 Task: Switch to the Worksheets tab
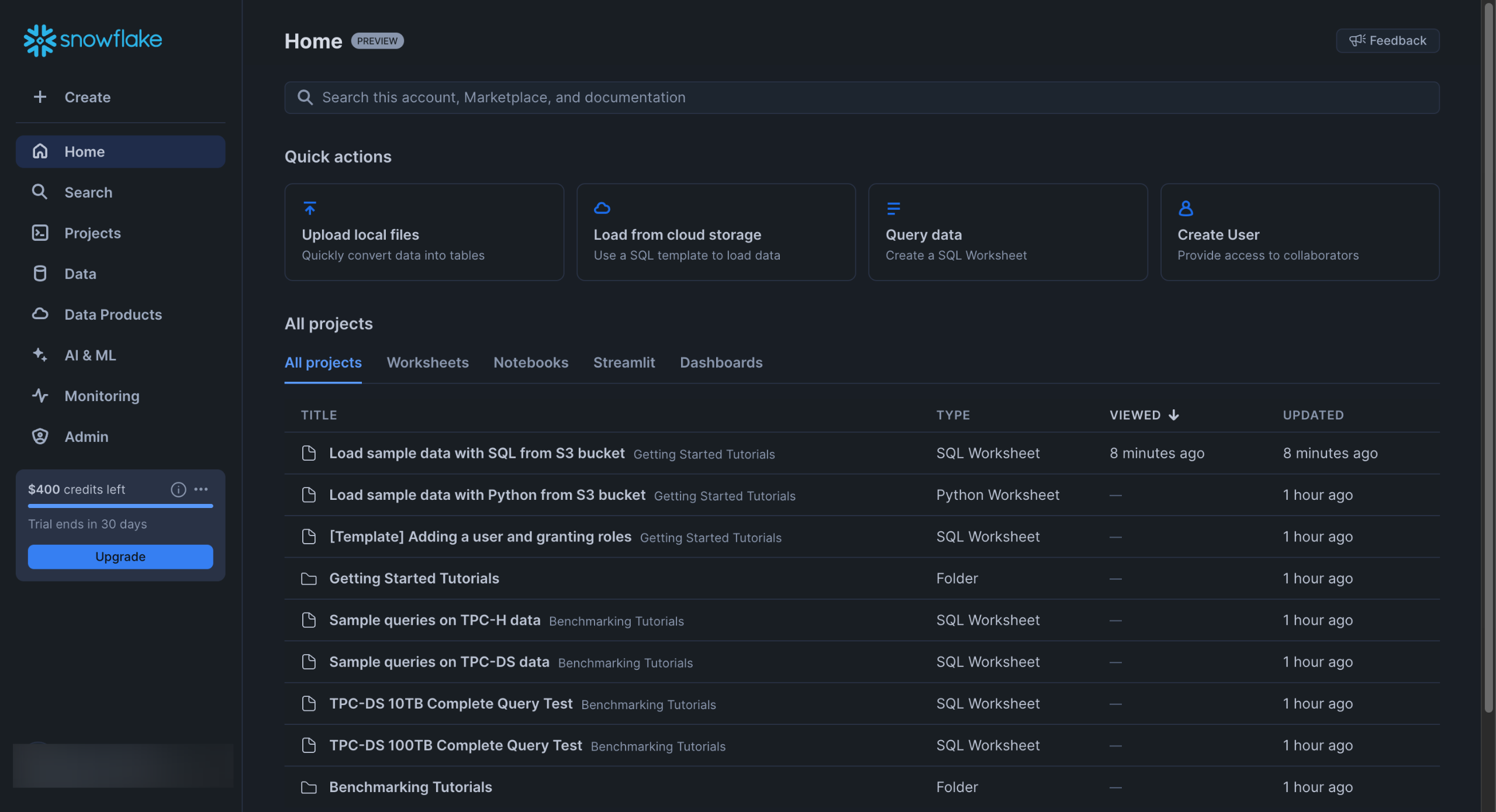(427, 362)
